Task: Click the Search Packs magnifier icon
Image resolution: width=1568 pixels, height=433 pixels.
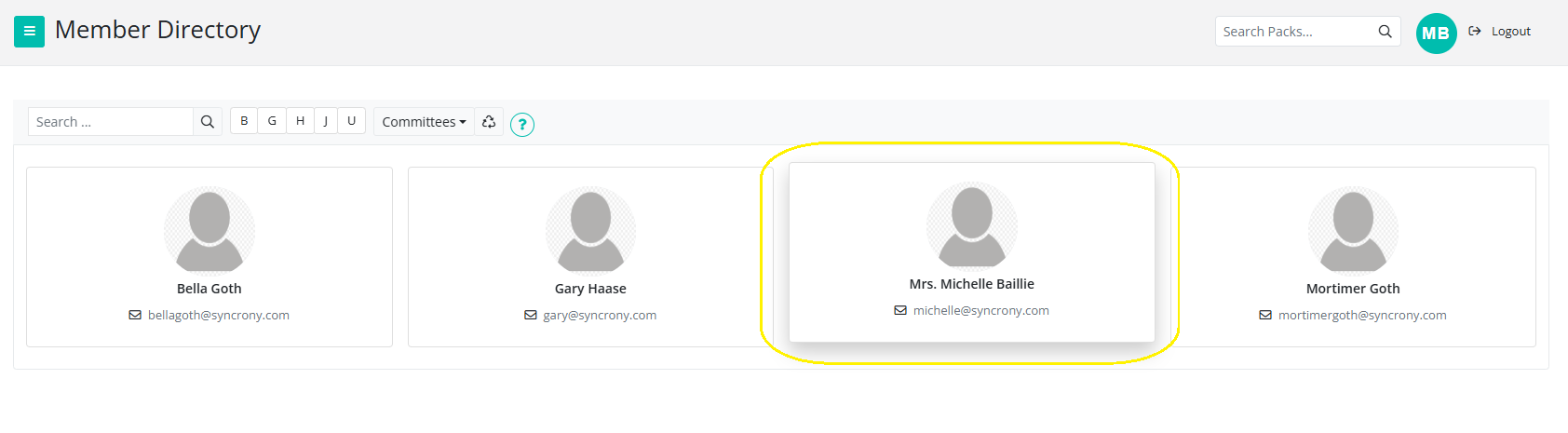Action: tap(1385, 32)
